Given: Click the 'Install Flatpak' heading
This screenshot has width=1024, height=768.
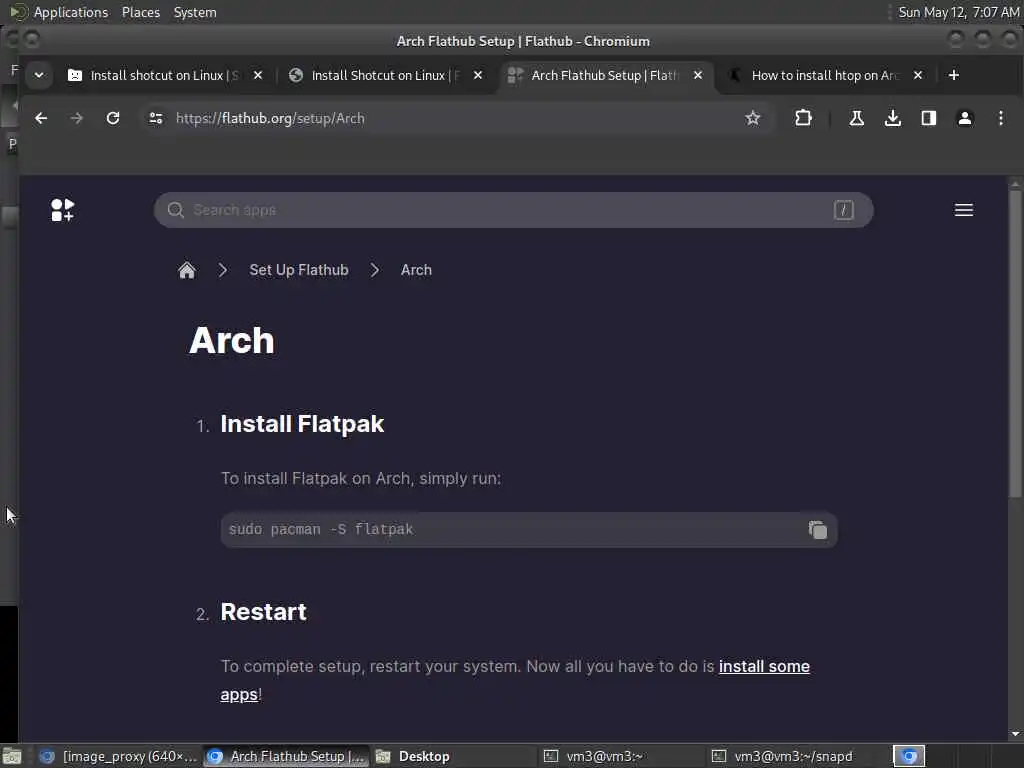Looking at the screenshot, I should coord(302,424).
